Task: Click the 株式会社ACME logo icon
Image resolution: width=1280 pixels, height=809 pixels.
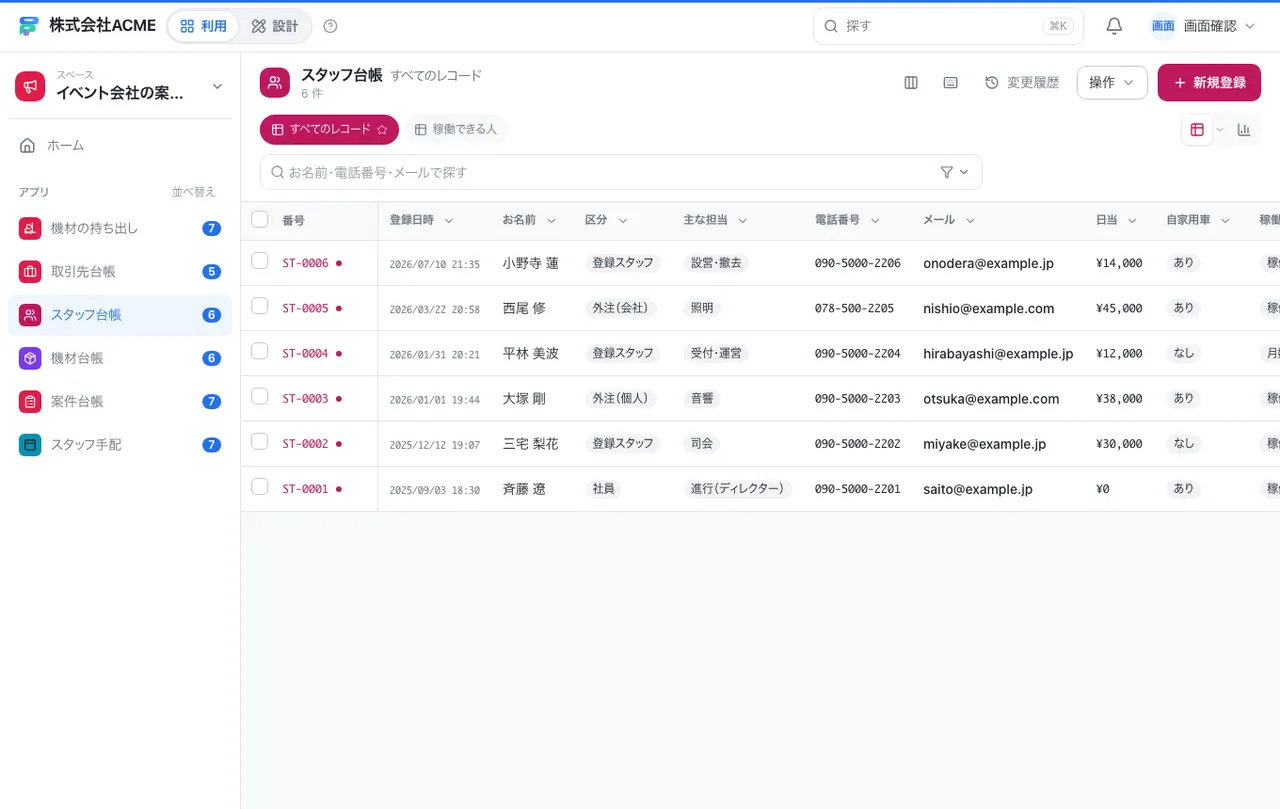Action: pyautogui.click(x=28, y=26)
